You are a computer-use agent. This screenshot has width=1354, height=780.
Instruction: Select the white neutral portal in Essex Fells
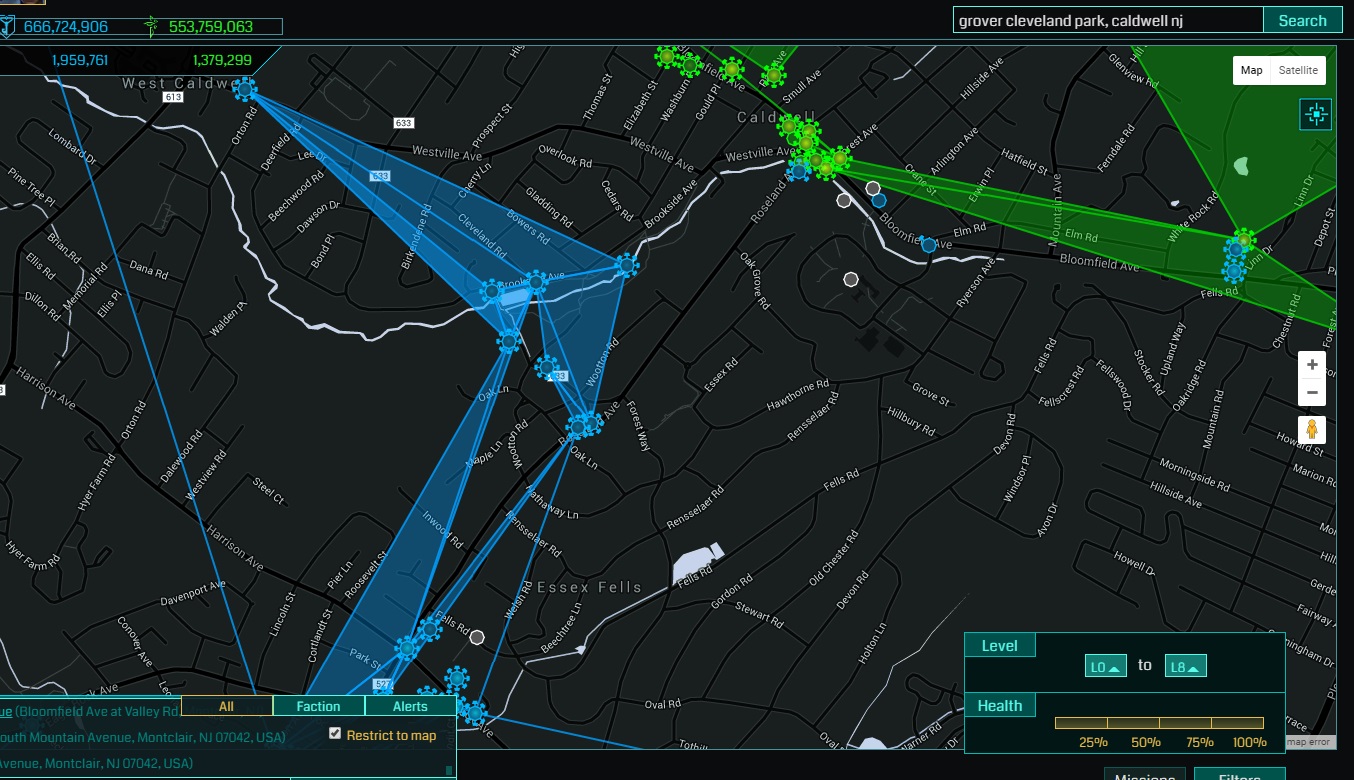pyautogui.click(x=477, y=637)
